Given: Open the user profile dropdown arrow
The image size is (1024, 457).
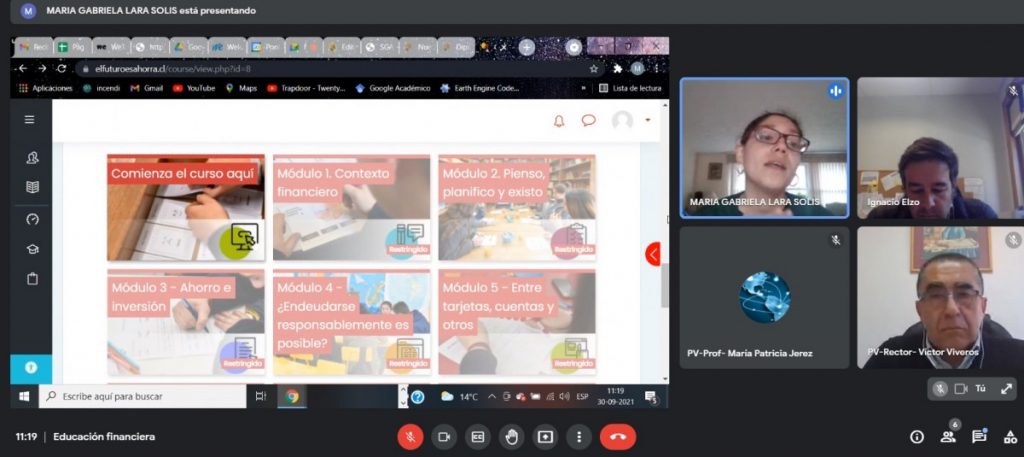Looking at the screenshot, I should pyautogui.click(x=648, y=120).
